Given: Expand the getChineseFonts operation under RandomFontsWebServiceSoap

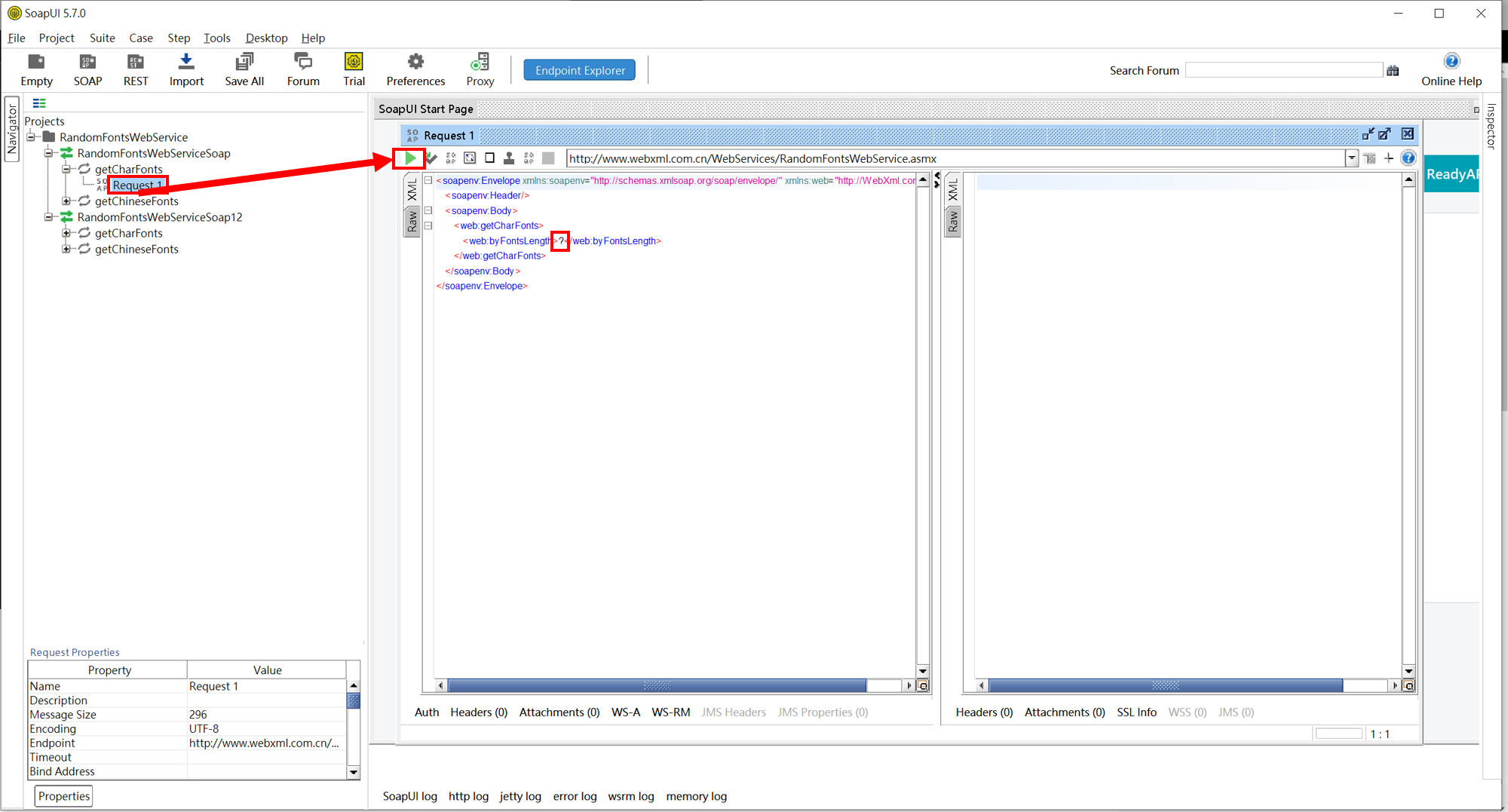Looking at the screenshot, I should [66, 201].
